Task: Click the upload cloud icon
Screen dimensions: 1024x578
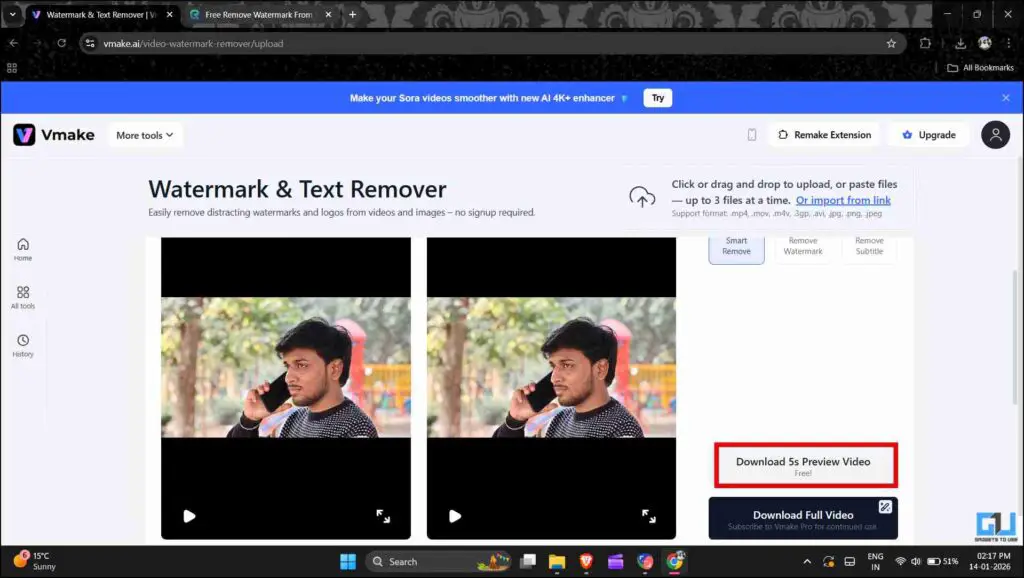Action: [x=641, y=198]
